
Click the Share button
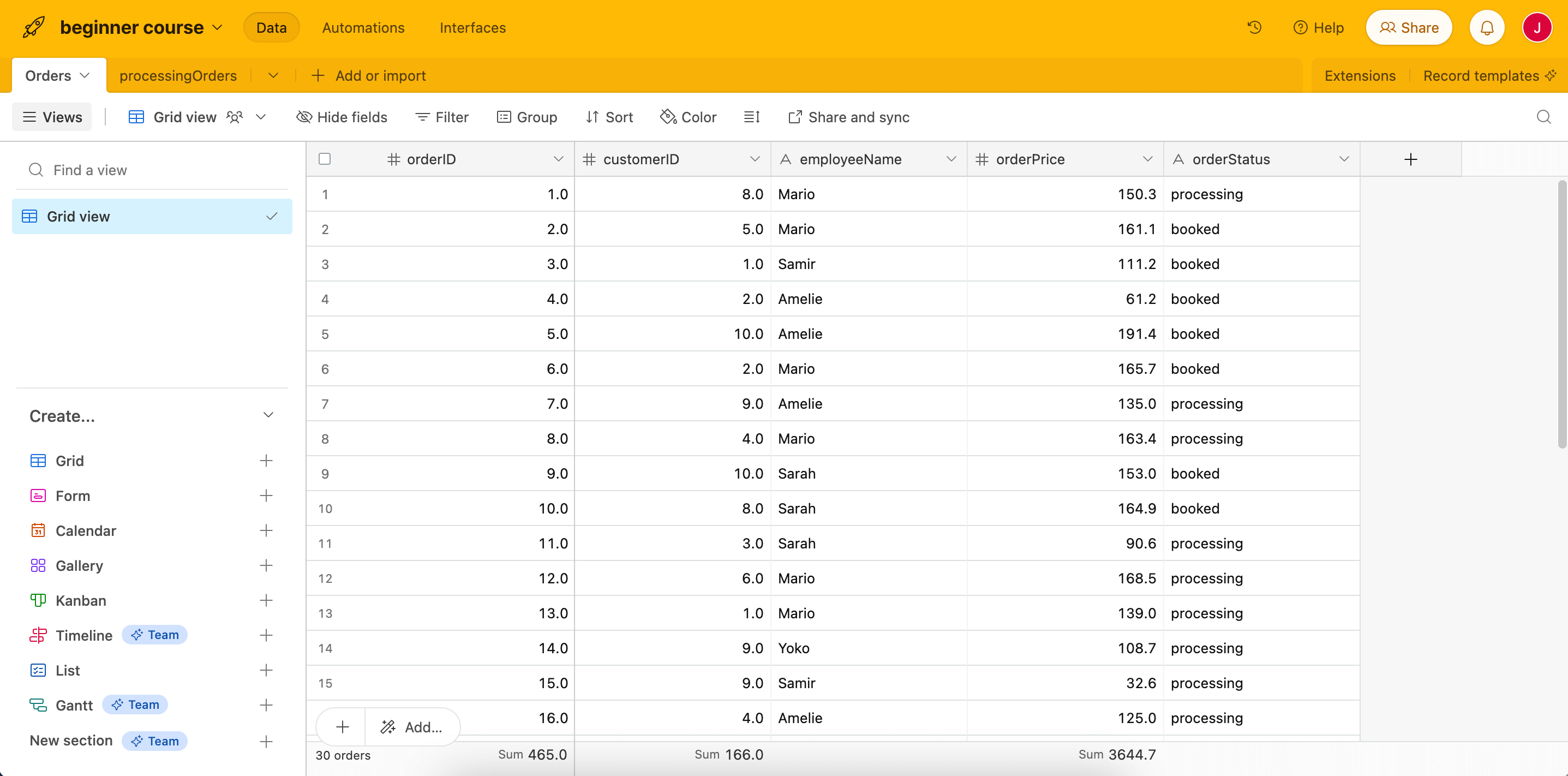pyautogui.click(x=1409, y=27)
